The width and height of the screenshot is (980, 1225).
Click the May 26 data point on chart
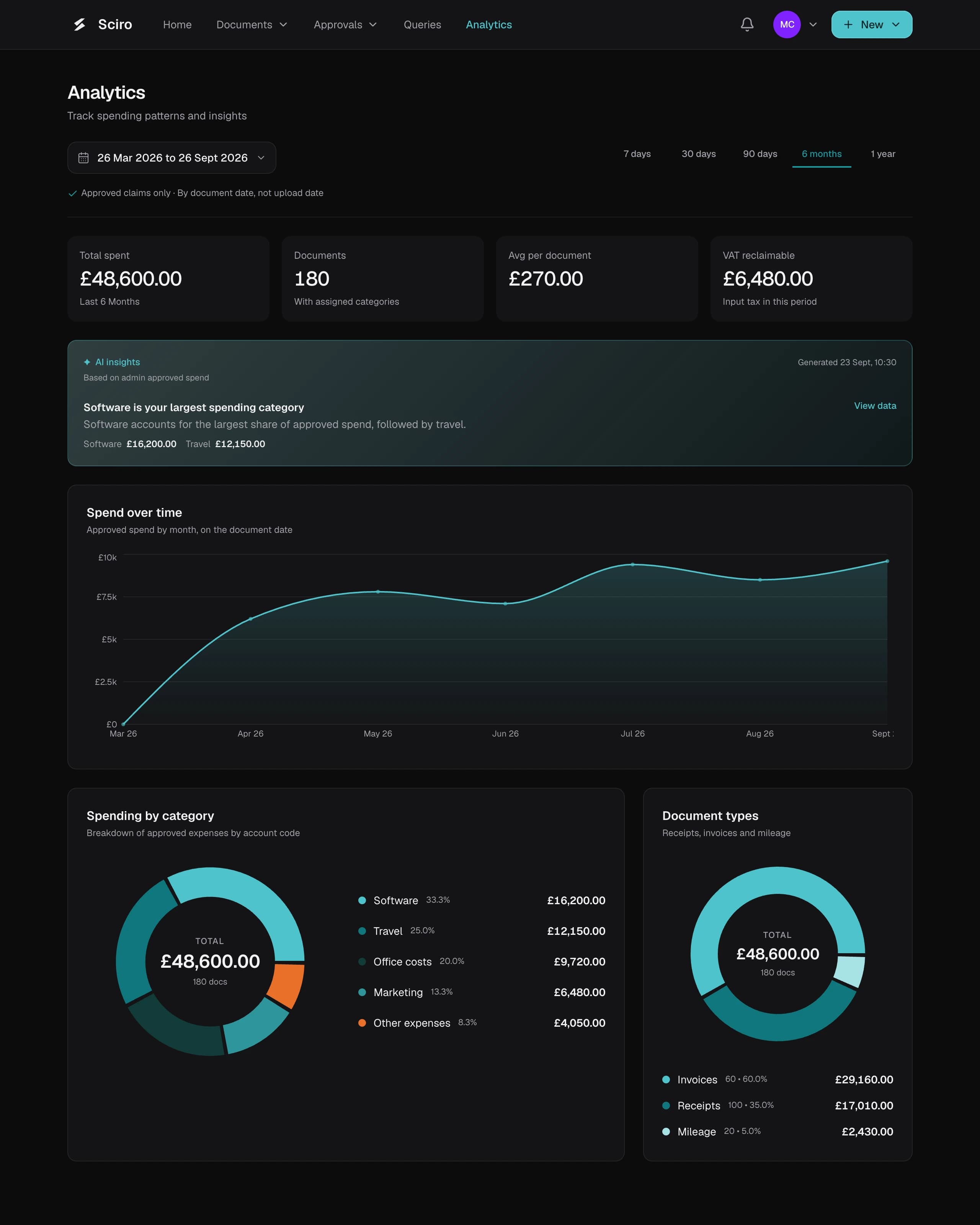point(378,591)
